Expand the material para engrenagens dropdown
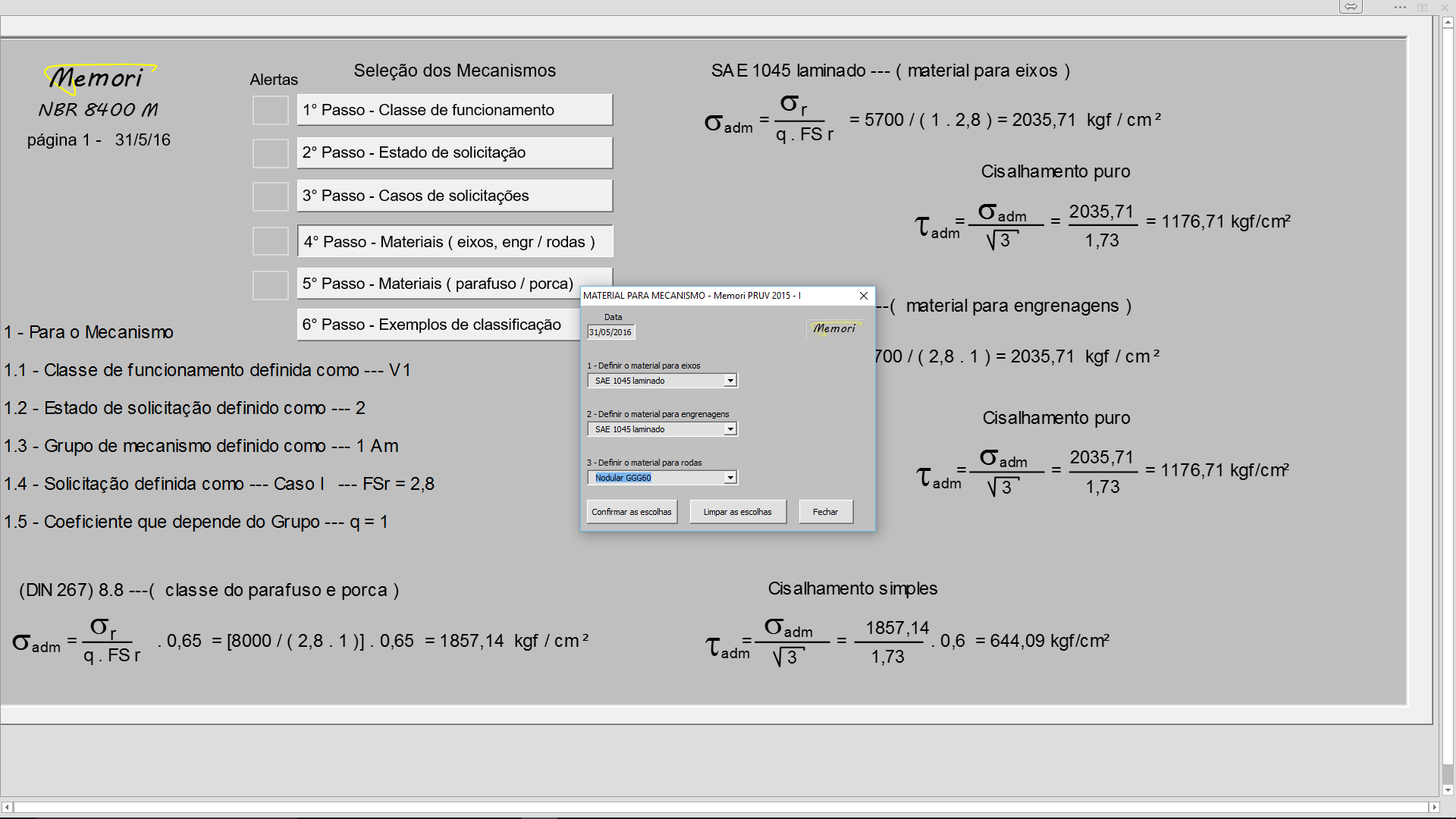This screenshot has width=1456, height=819. (x=730, y=429)
